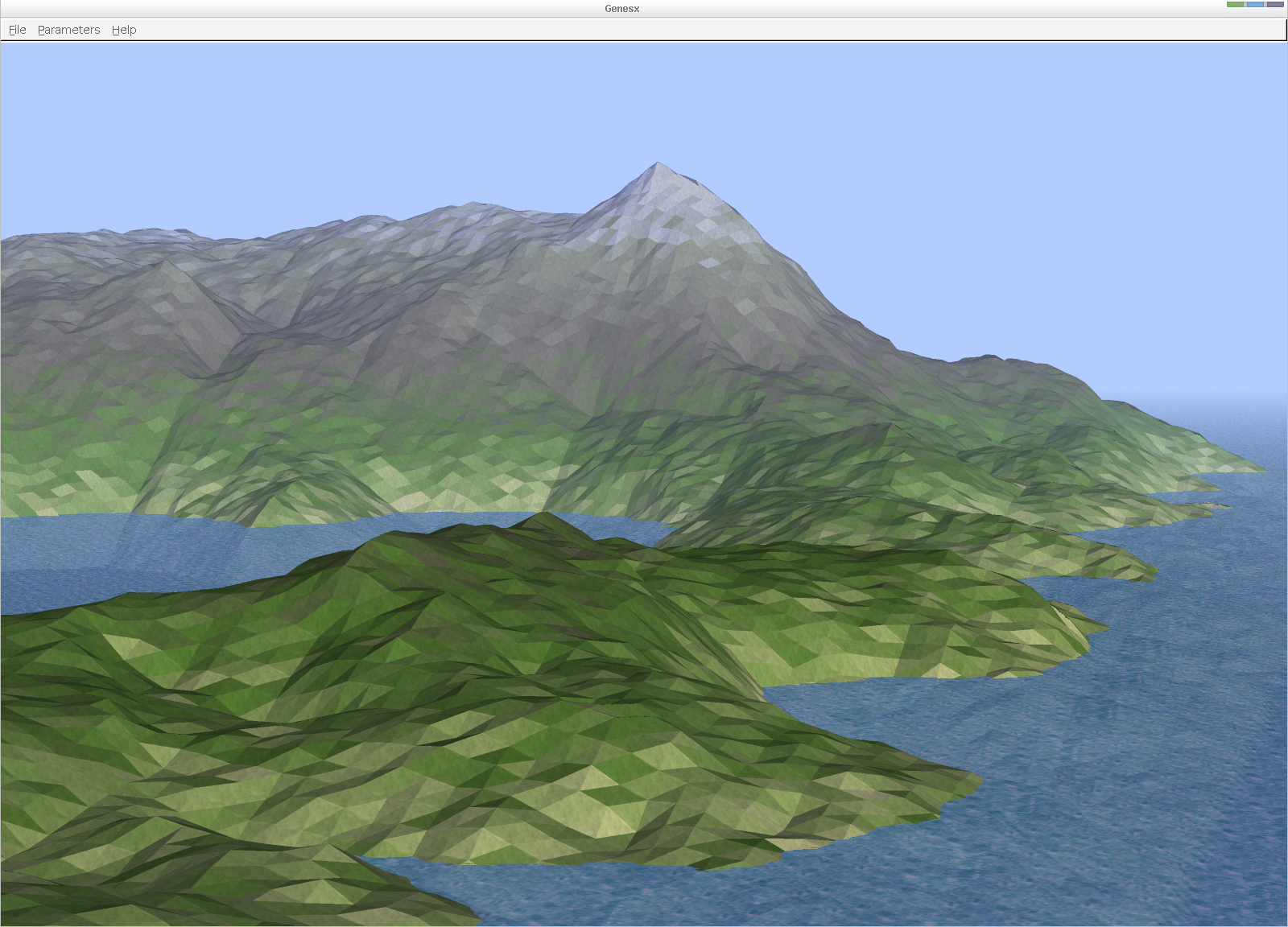Click the green window control button

click(1235, 5)
